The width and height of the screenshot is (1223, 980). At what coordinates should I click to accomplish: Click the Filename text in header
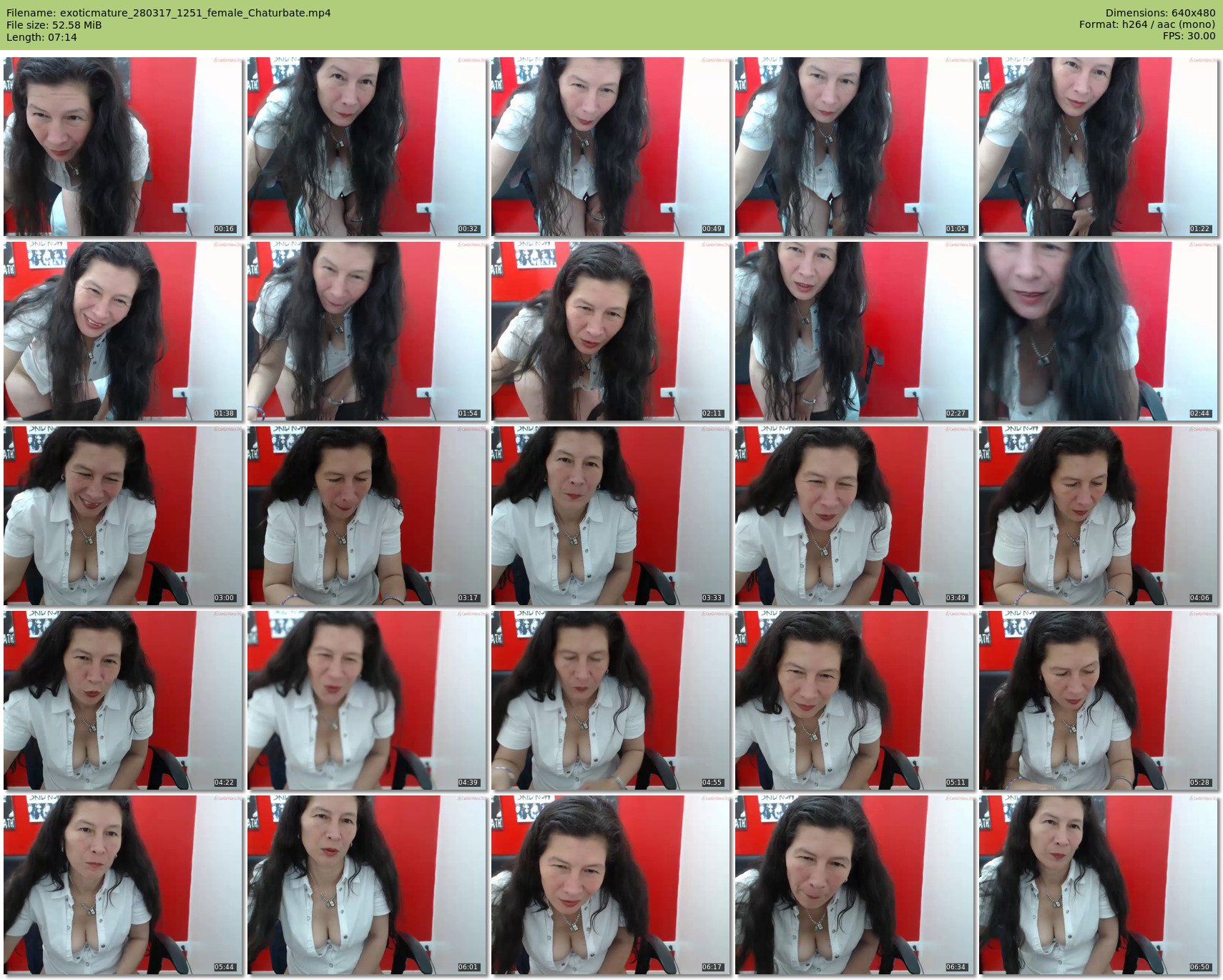(x=169, y=13)
